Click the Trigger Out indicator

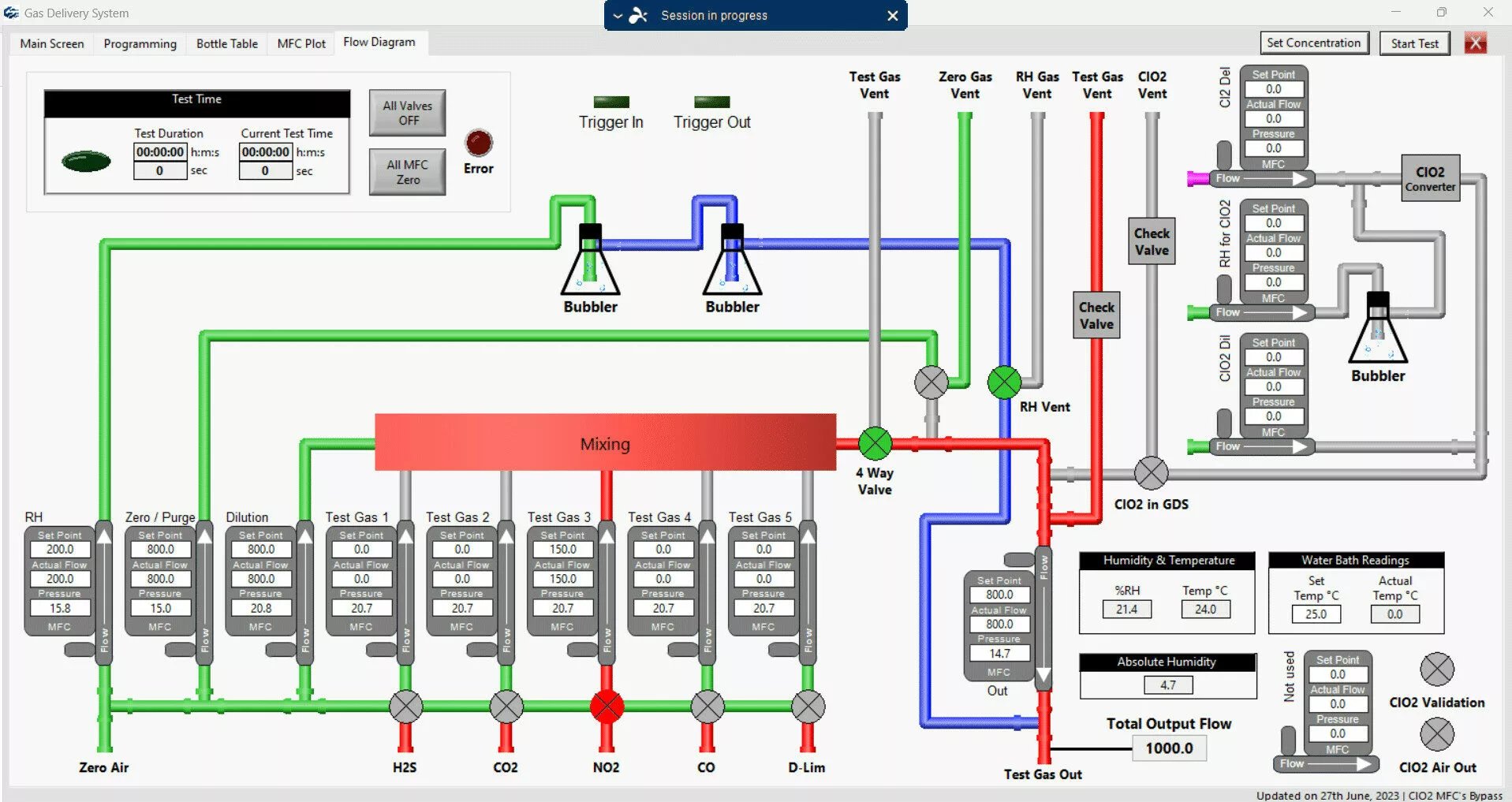point(711,102)
